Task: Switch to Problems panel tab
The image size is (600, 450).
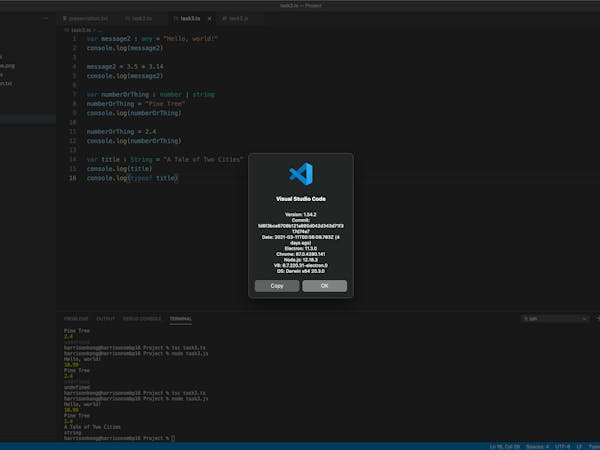Action: pyautogui.click(x=76, y=318)
